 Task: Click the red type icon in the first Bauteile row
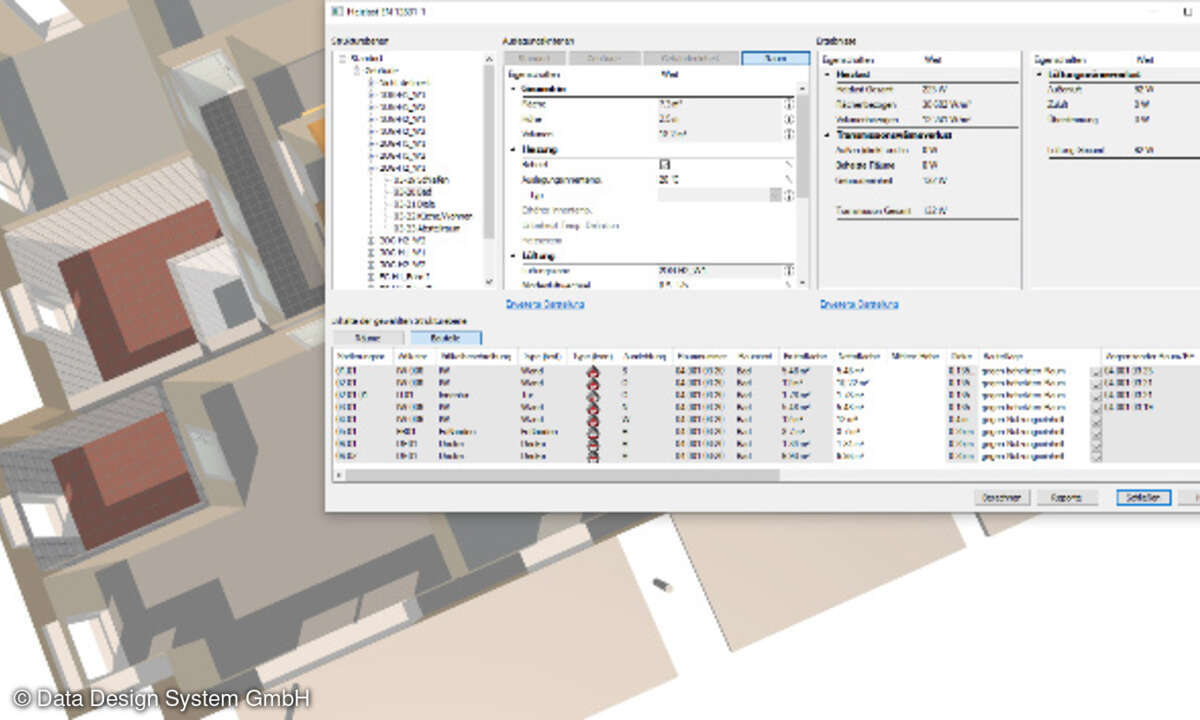point(592,371)
